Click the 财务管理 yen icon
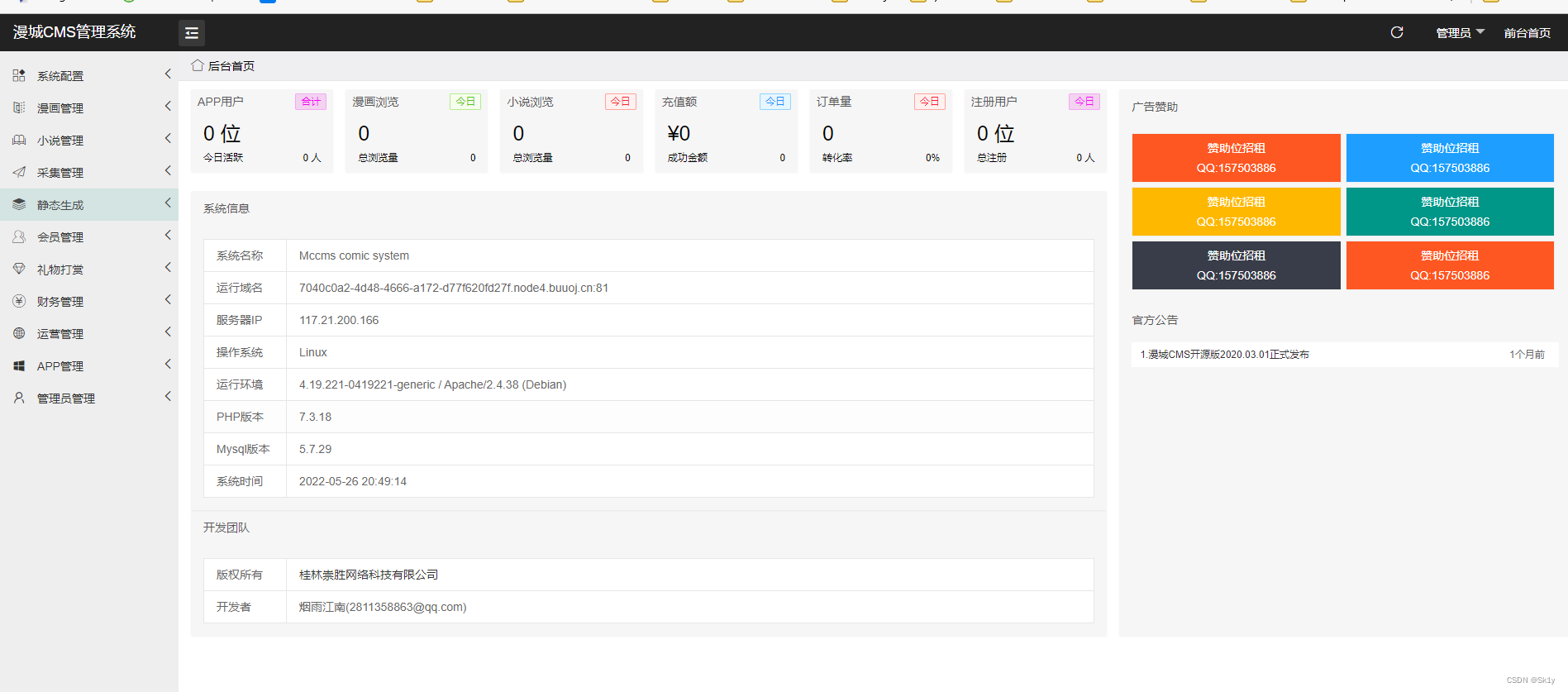This screenshot has width=1568, height=692. [x=19, y=301]
